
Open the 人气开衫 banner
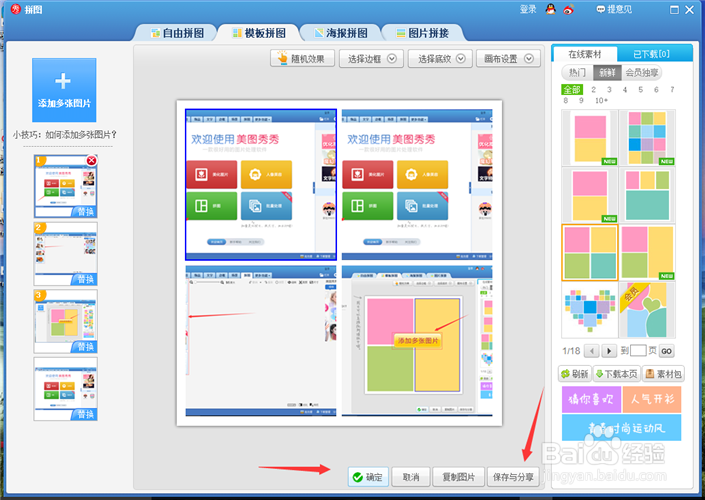[652, 399]
